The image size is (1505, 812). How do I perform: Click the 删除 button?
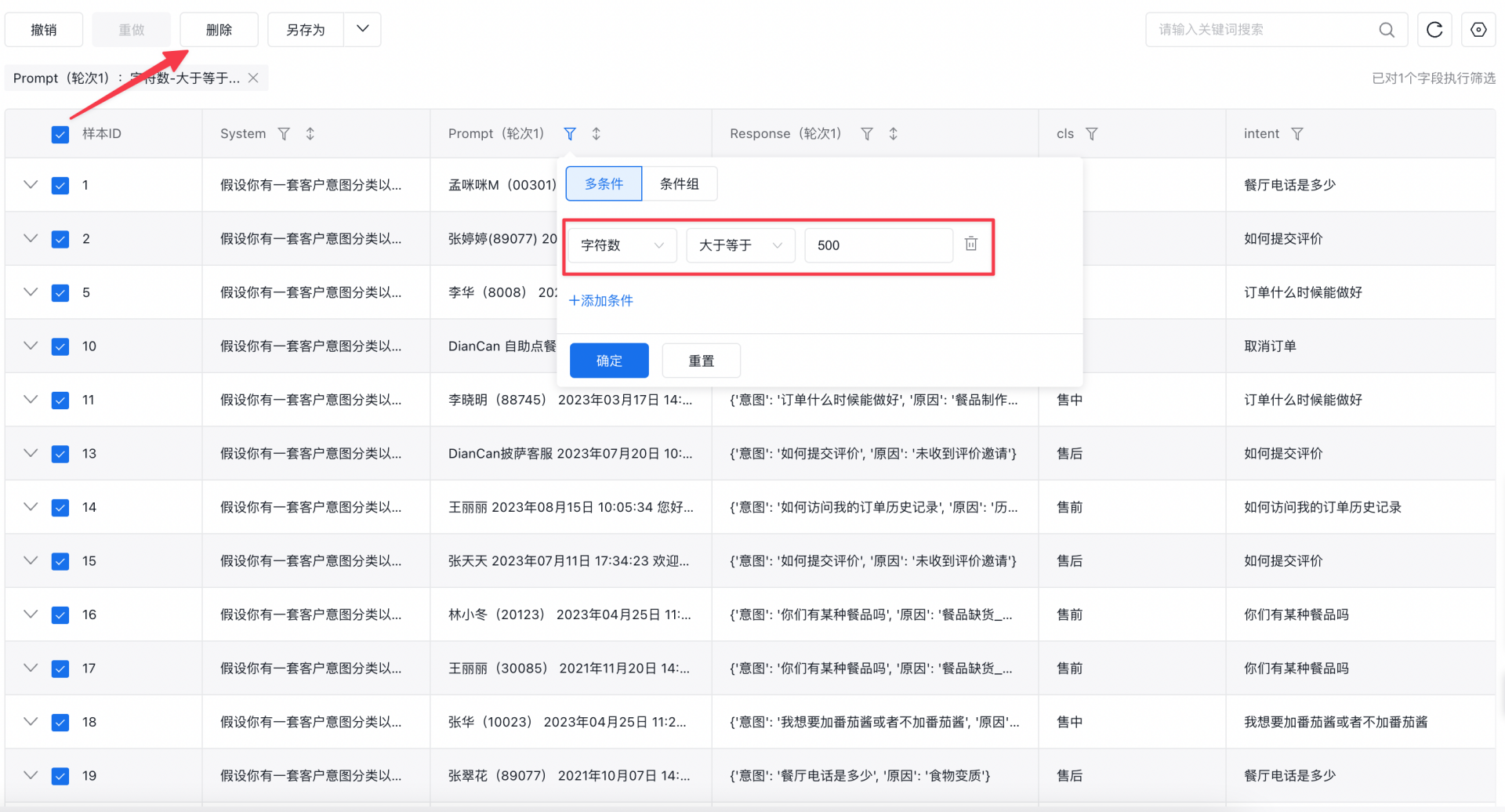tap(219, 30)
